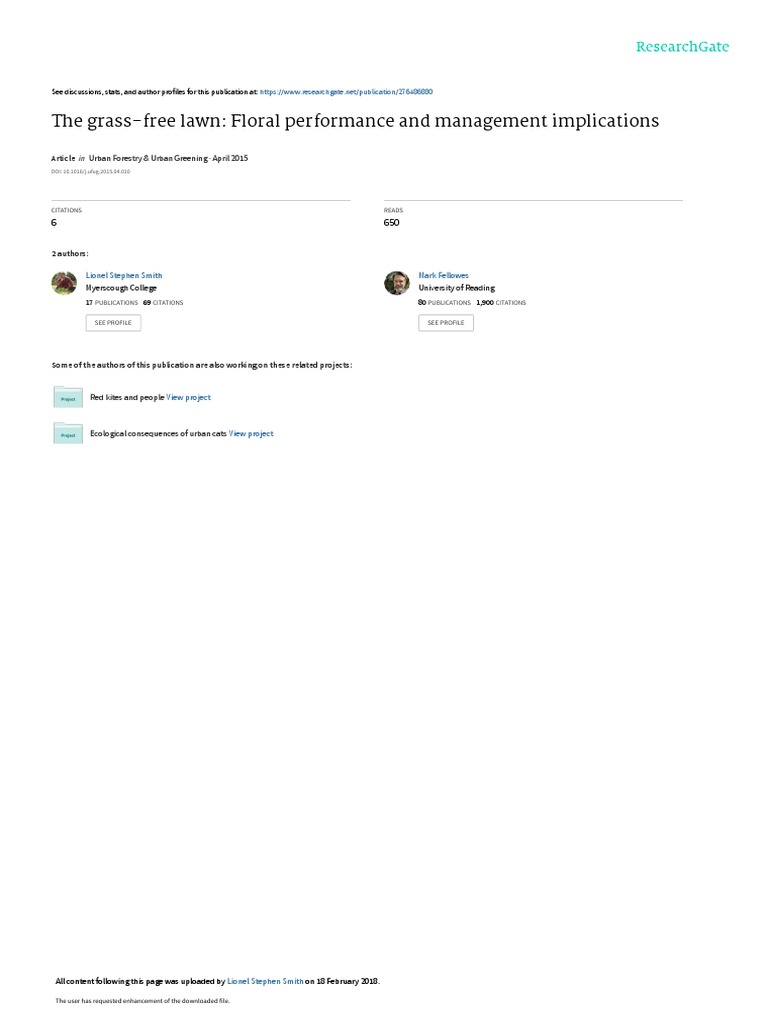Open Mark Fellowes author link

pyautogui.click(x=443, y=276)
